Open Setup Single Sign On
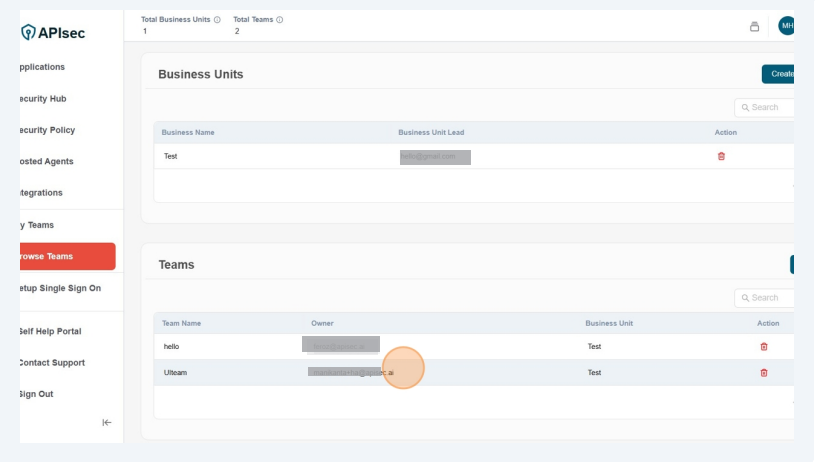The image size is (817, 462). click(60, 288)
